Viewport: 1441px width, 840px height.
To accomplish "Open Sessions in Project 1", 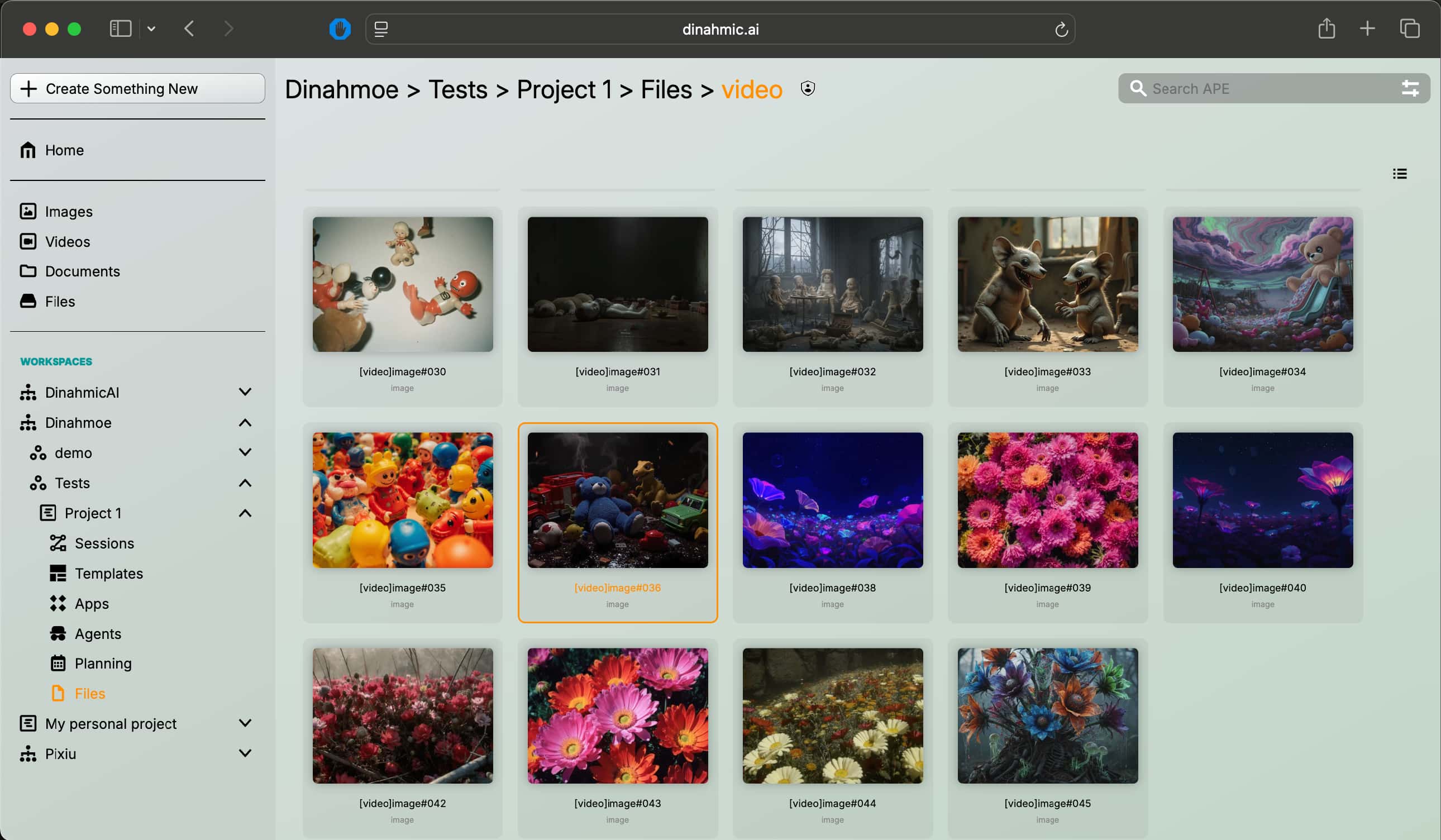I will pyautogui.click(x=104, y=543).
